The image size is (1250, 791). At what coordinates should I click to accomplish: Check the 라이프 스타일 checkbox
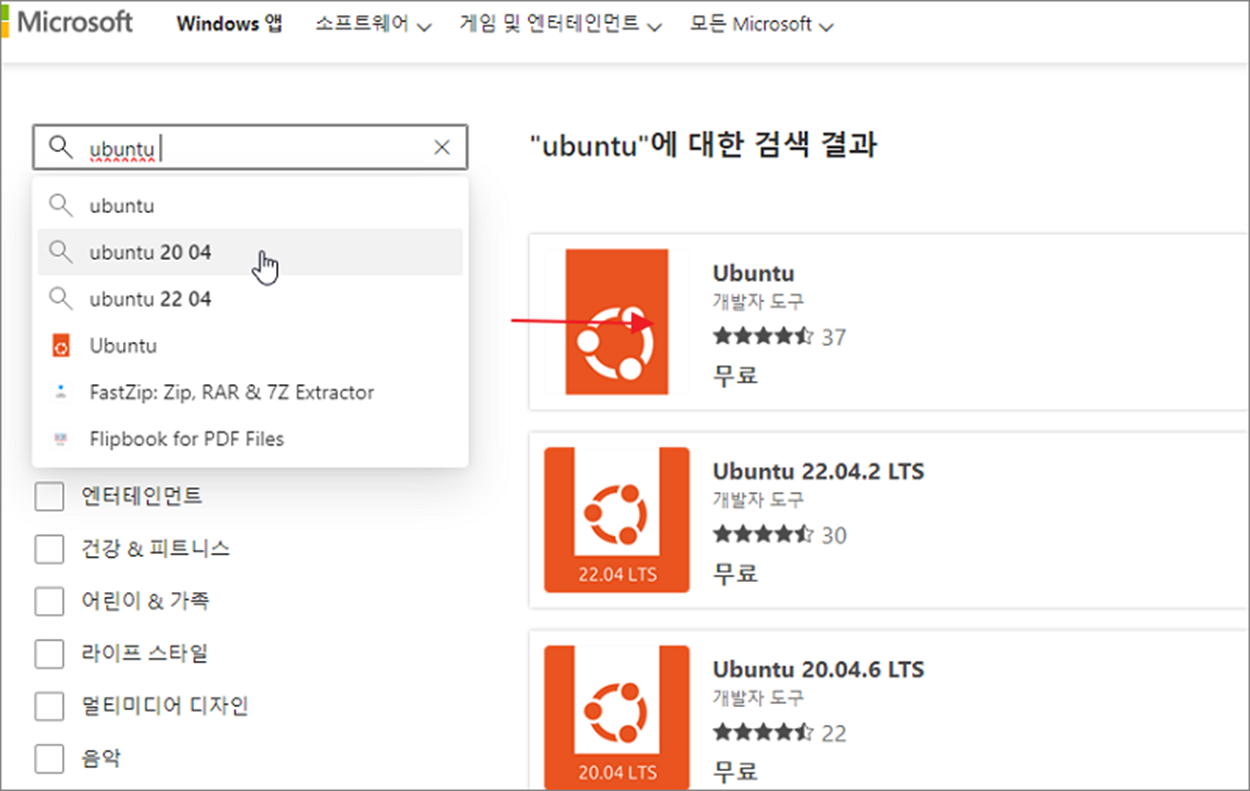pyautogui.click(x=49, y=654)
